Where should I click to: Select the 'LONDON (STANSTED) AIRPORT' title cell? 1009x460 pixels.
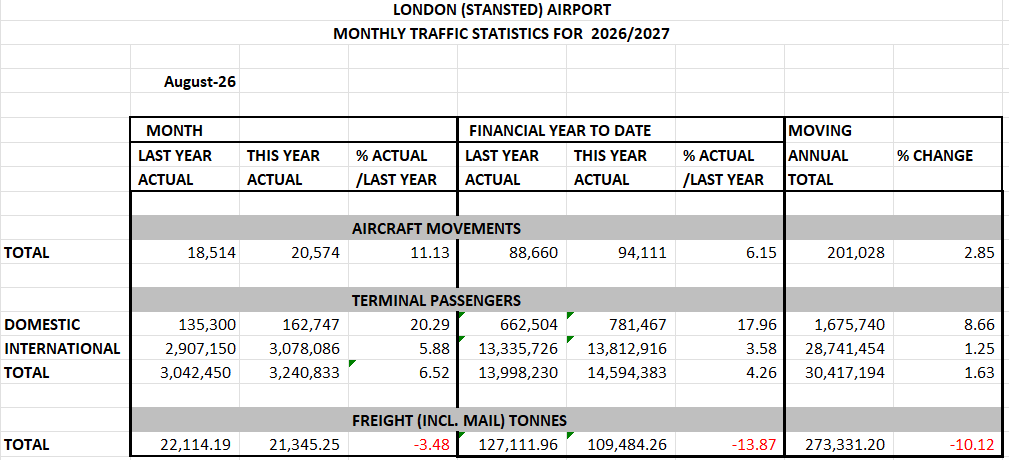(x=501, y=10)
